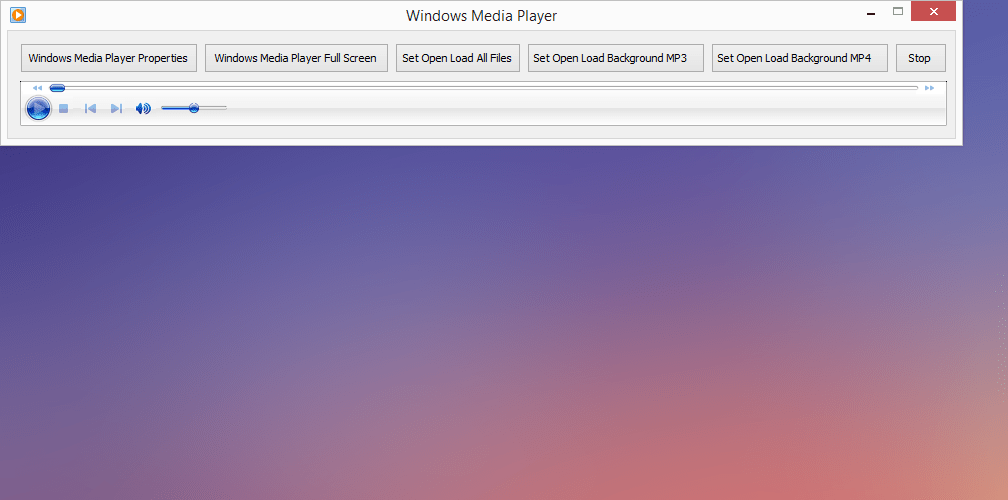1008x500 pixels.
Task: Click the square Stop playback icon
Action: click(x=64, y=109)
